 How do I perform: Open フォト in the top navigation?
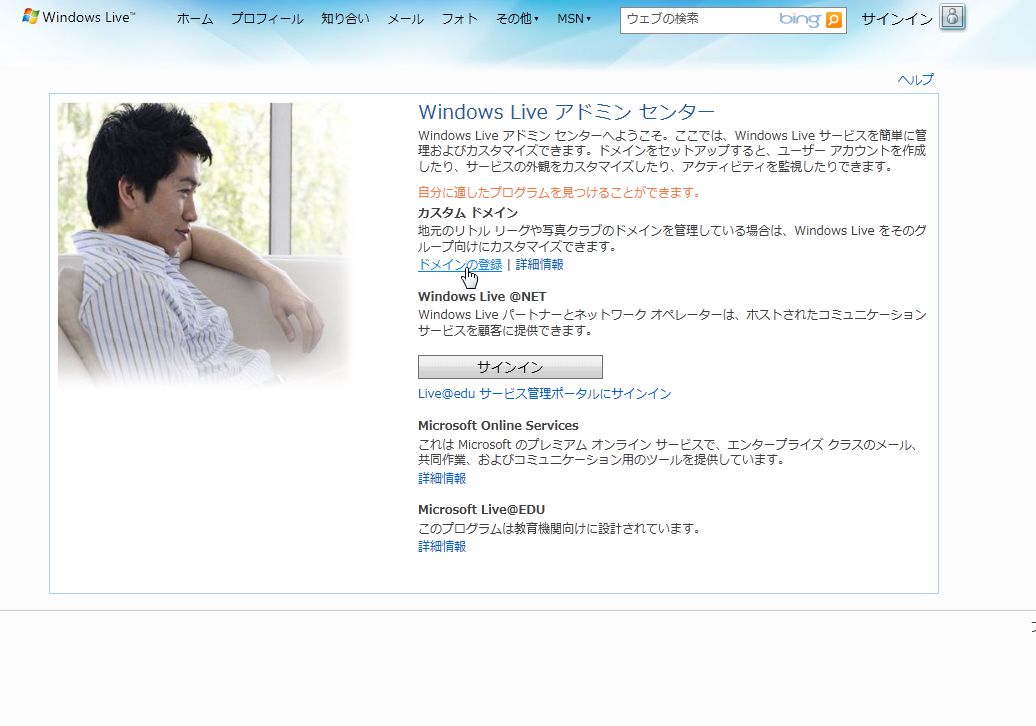tap(460, 19)
